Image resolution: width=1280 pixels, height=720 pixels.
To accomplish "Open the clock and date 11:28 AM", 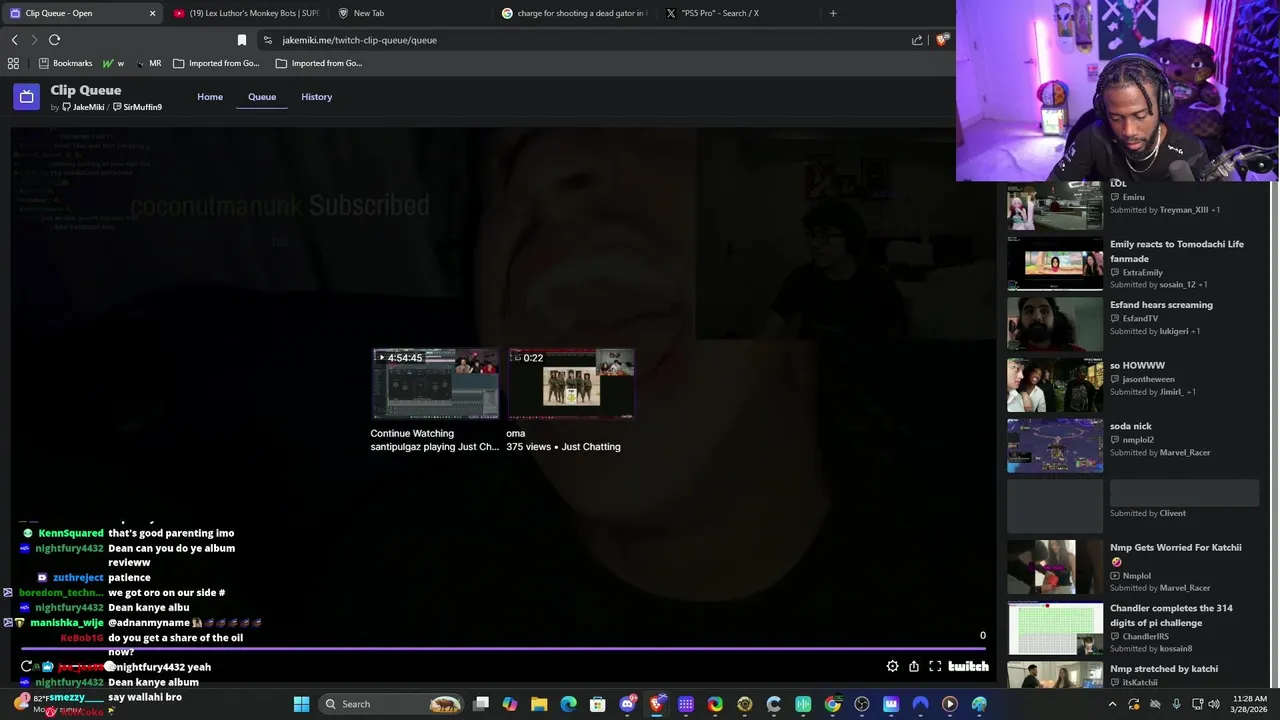I will tap(1249, 704).
